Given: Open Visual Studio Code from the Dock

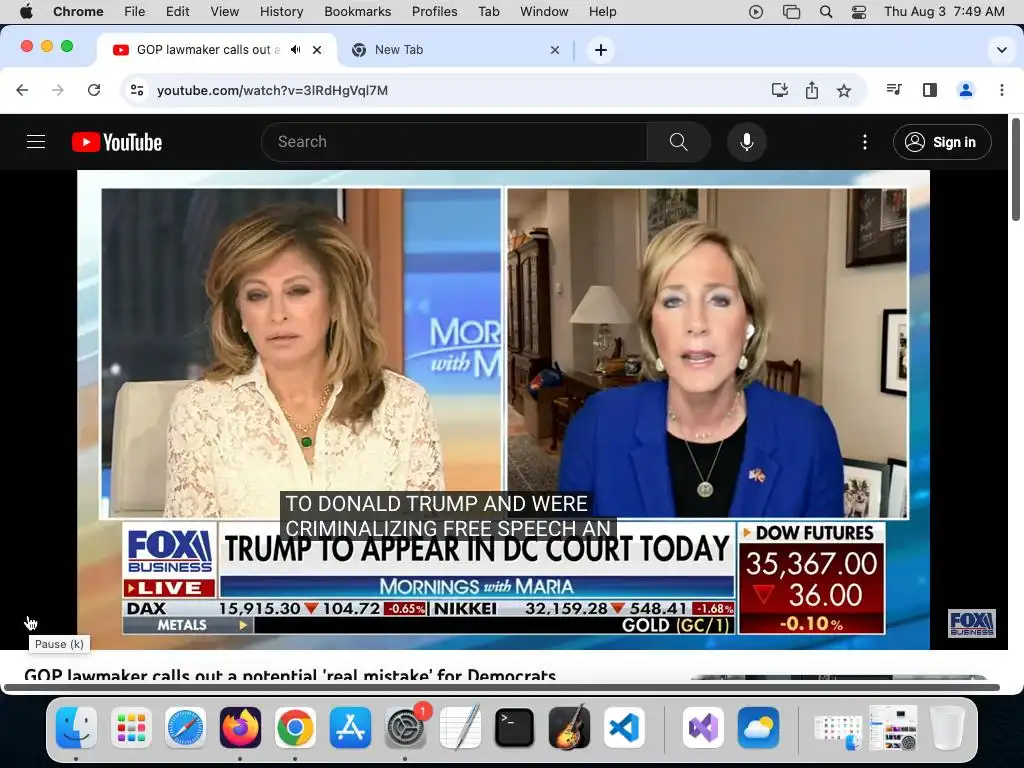Looking at the screenshot, I should pos(624,728).
